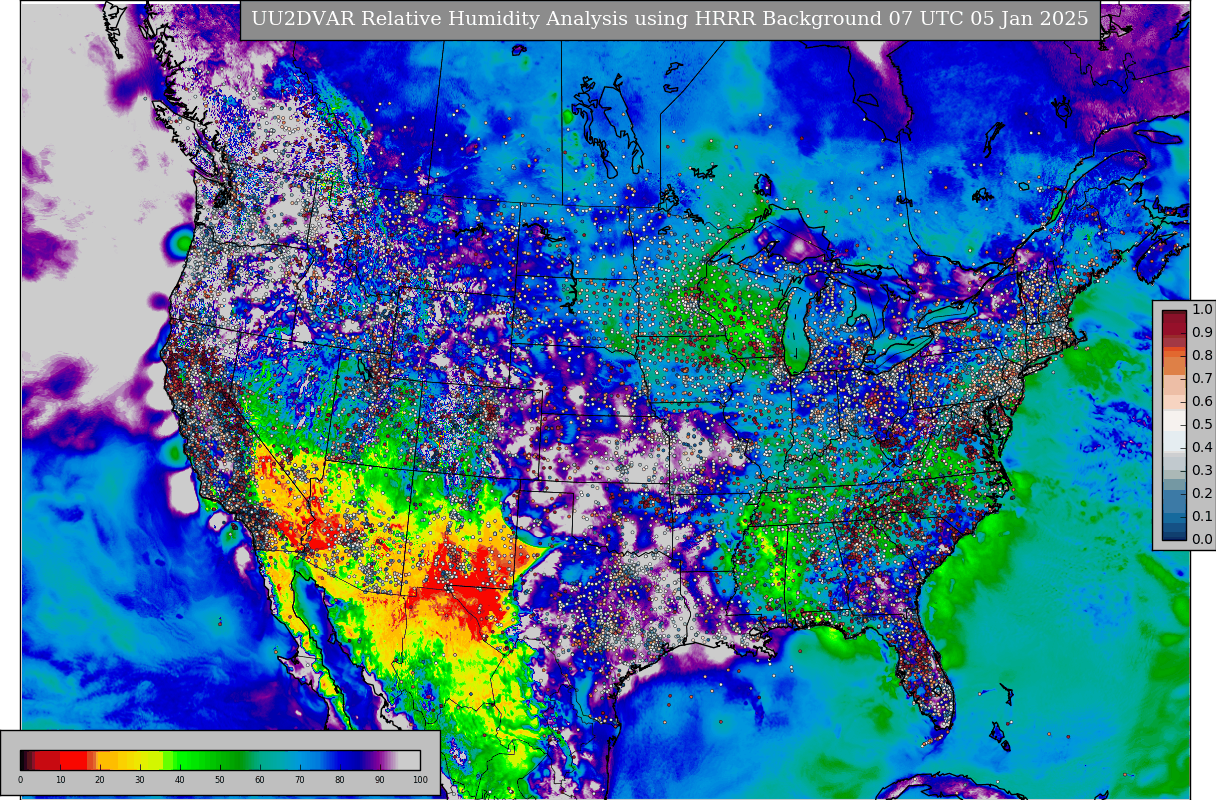Click the 30 tick label on the humidity colorbar

(140, 780)
